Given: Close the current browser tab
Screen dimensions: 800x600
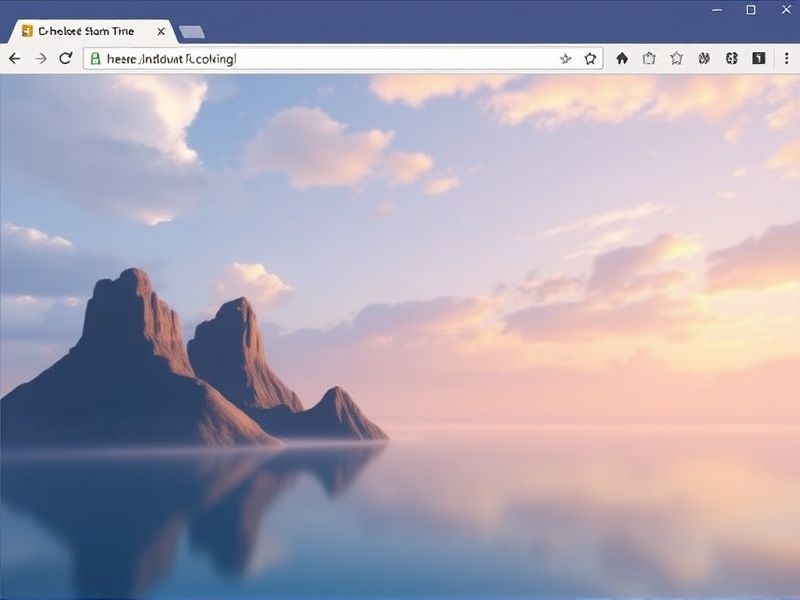Looking at the screenshot, I should coord(160,31).
